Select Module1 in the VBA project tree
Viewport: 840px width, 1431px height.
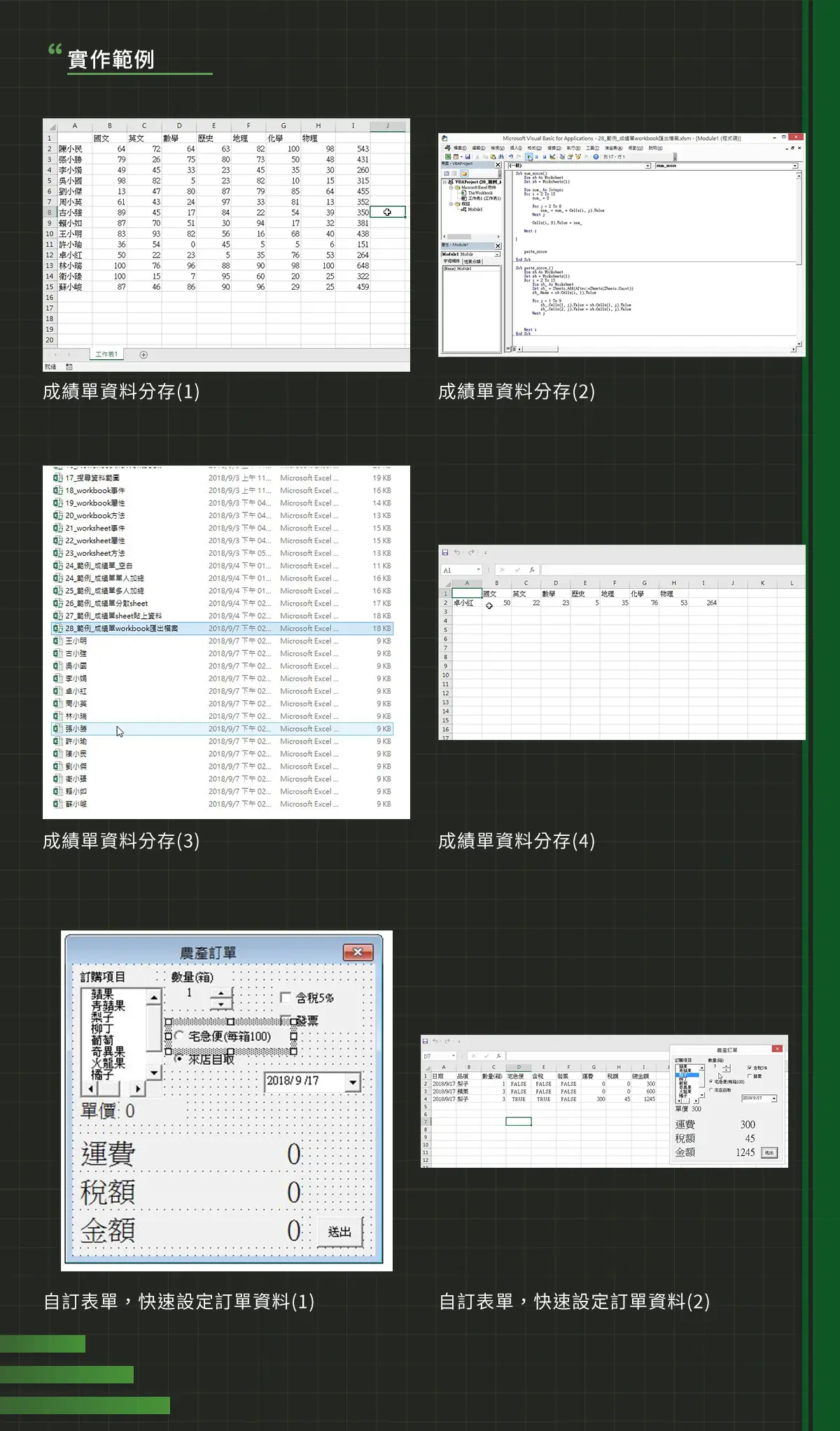tap(475, 209)
